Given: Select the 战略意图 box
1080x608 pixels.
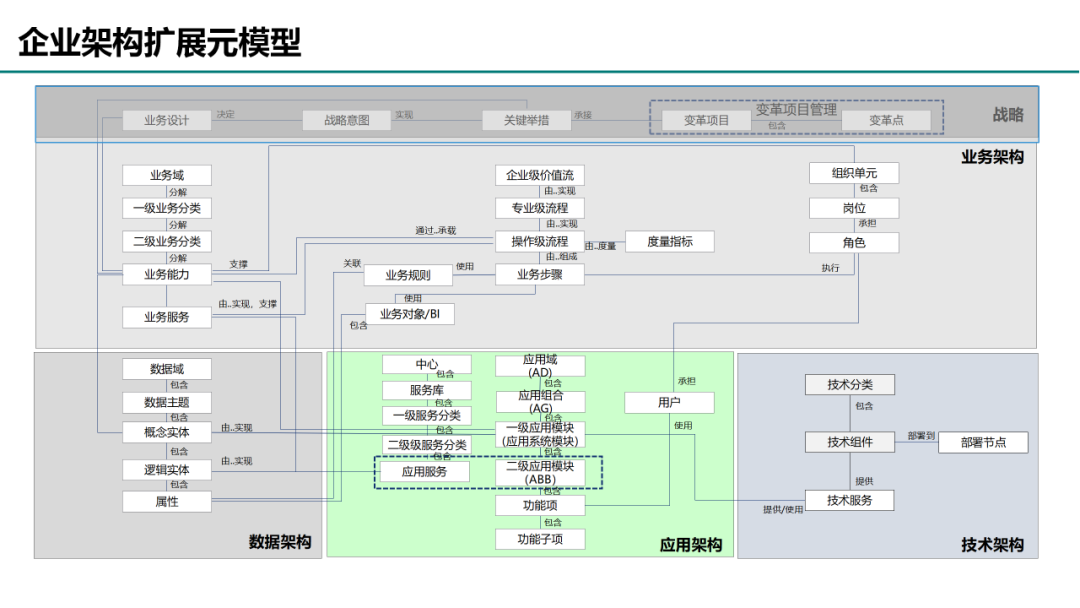Looking at the screenshot, I should click(x=347, y=120).
